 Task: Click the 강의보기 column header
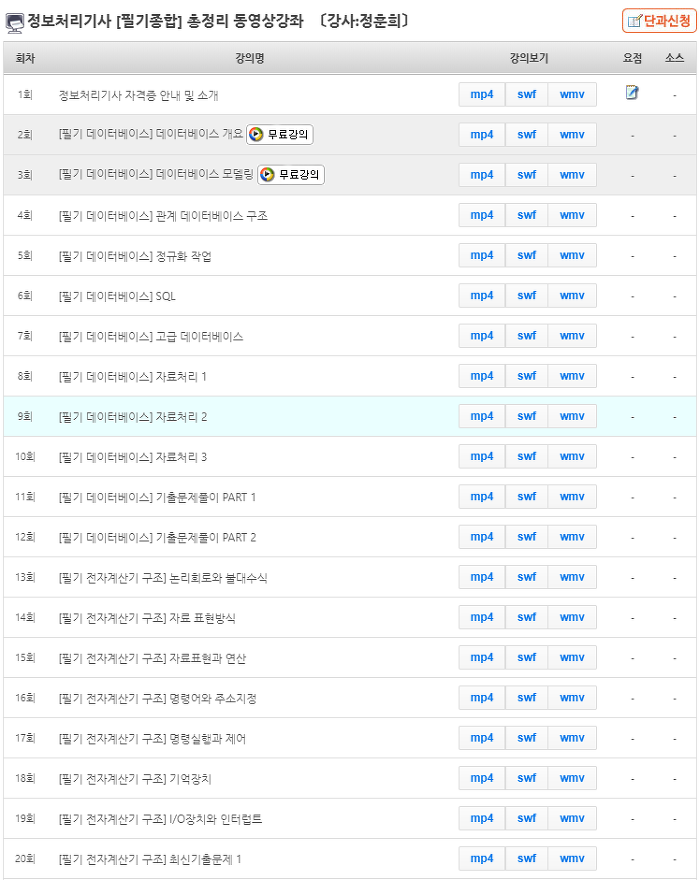point(528,58)
